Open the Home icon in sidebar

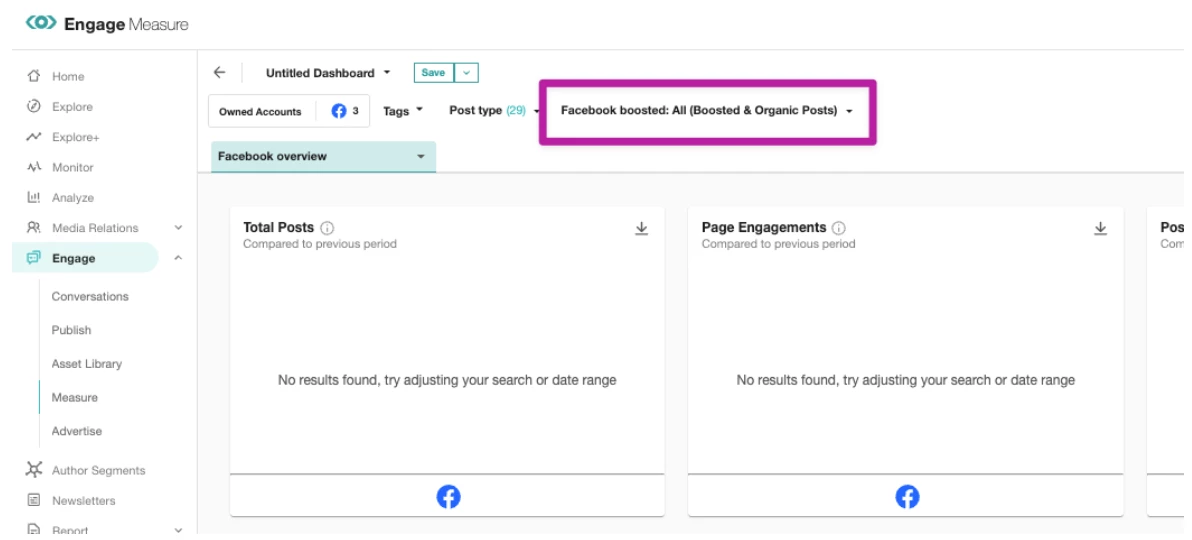(33, 76)
